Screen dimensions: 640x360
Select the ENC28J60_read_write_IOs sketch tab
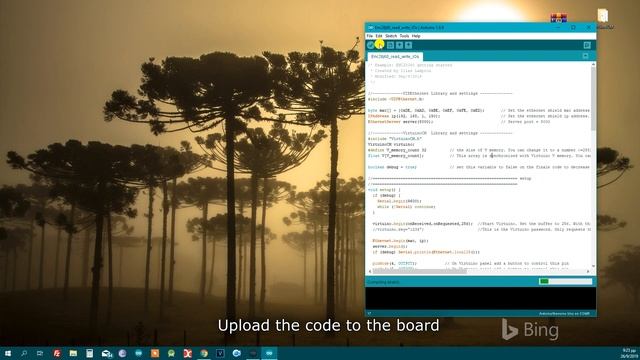click(395, 56)
